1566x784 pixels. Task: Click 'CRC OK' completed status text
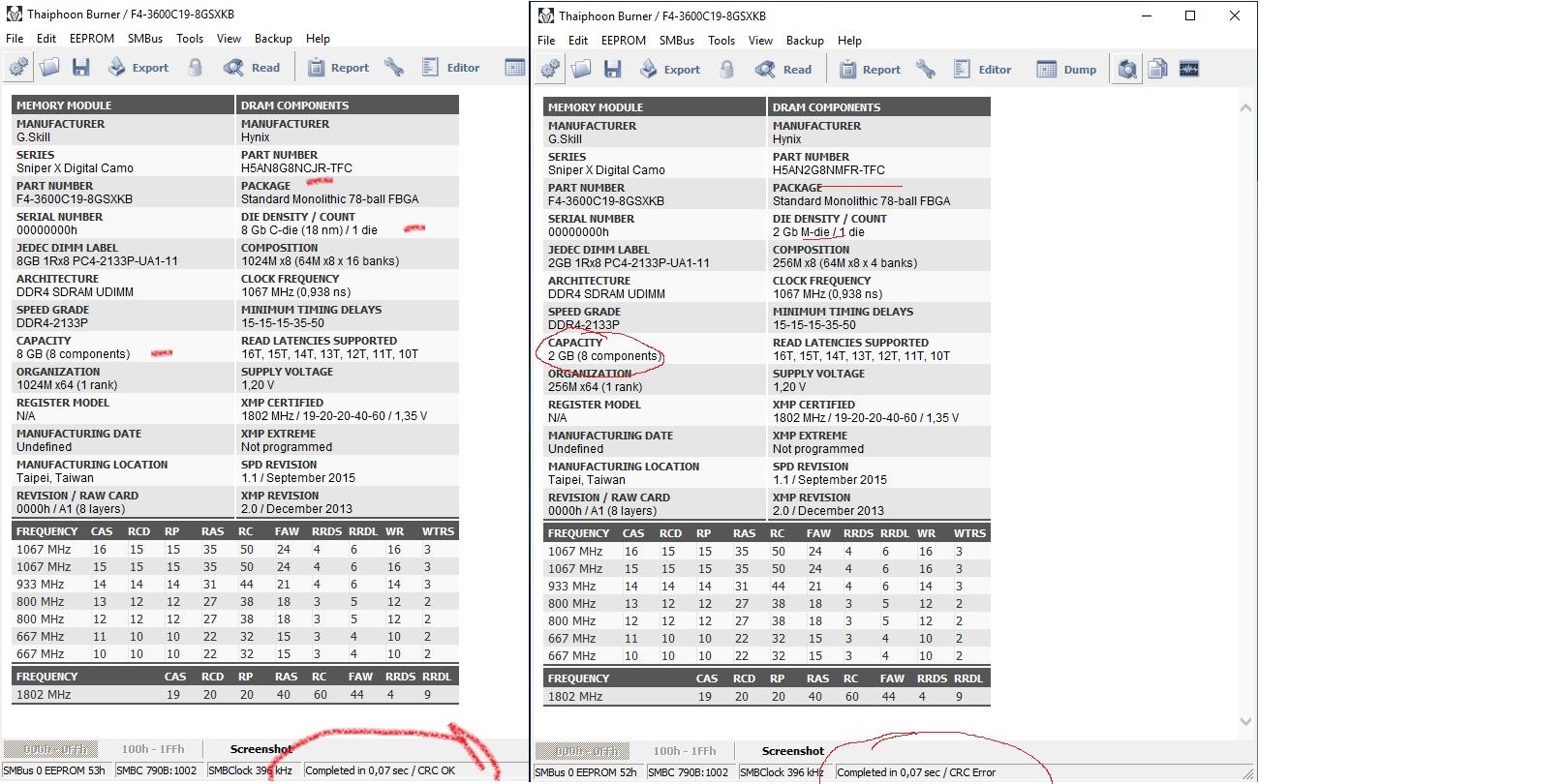[x=380, y=771]
